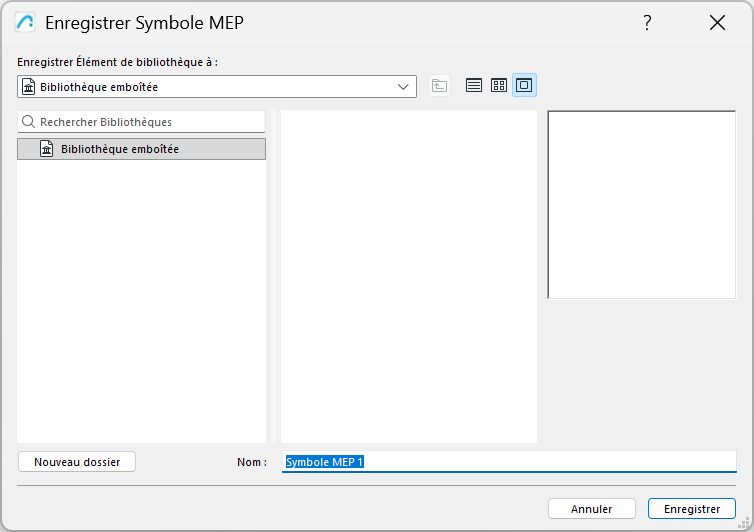This screenshot has height=532, width=754.
Task: Click the library icon in tree row
Action: (47, 149)
